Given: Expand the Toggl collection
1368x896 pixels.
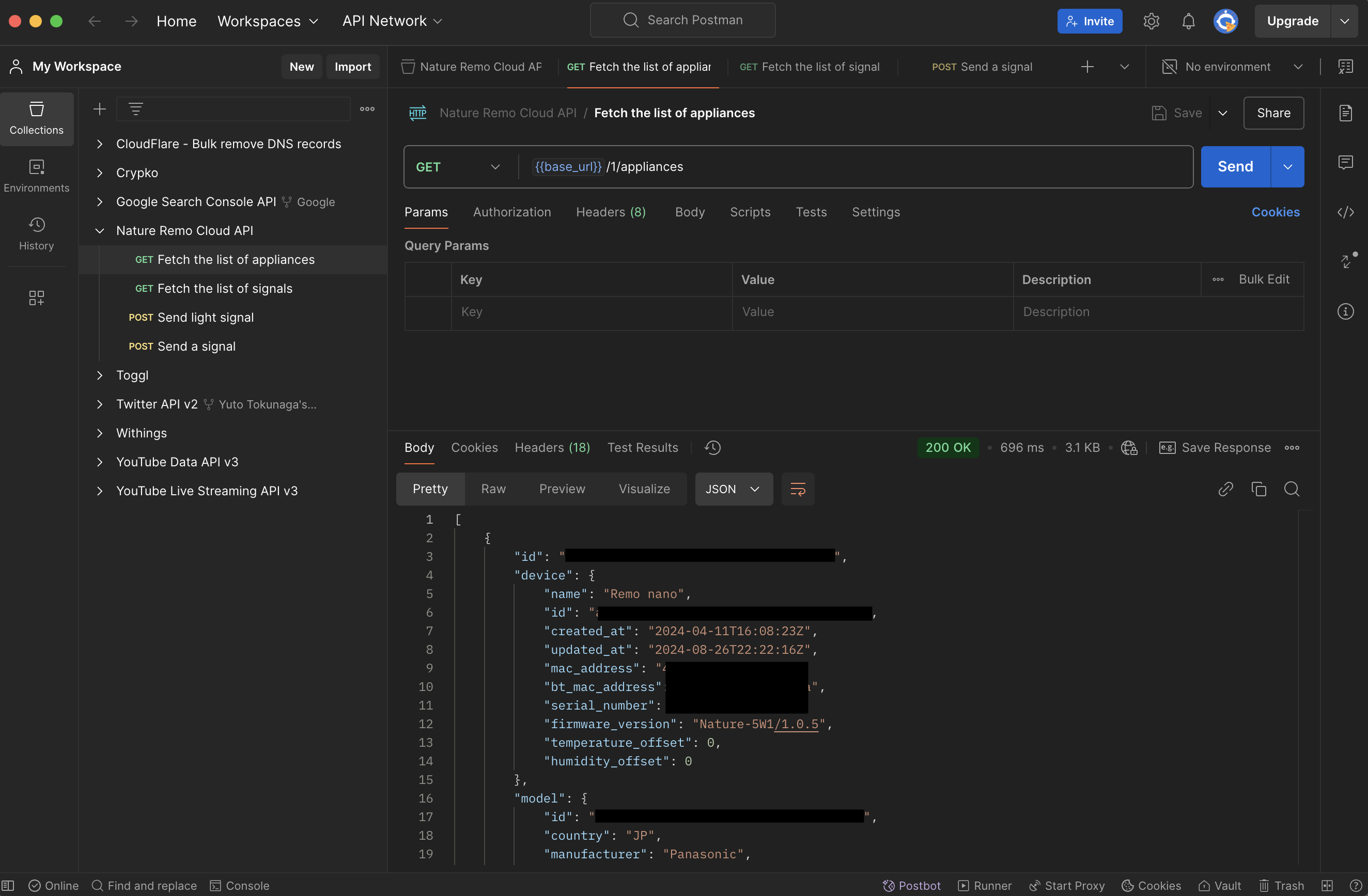Looking at the screenshot, I should click(x=99, y=375).
